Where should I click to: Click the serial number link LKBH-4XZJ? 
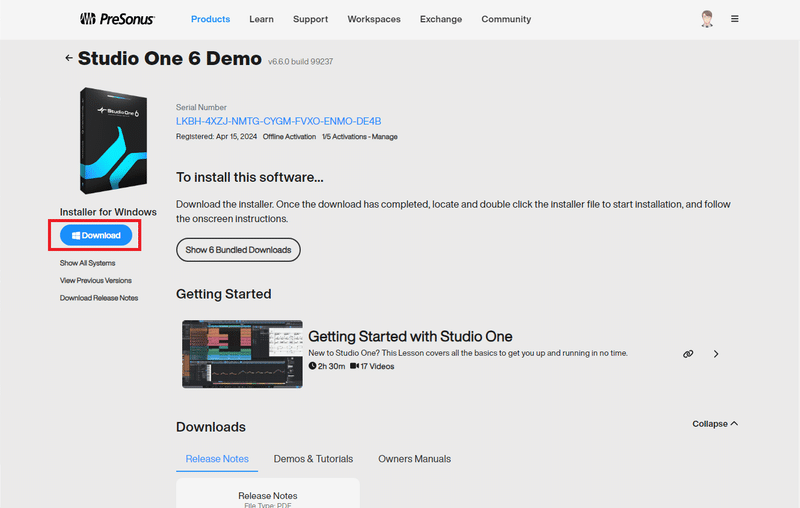(x=279, y=121)
